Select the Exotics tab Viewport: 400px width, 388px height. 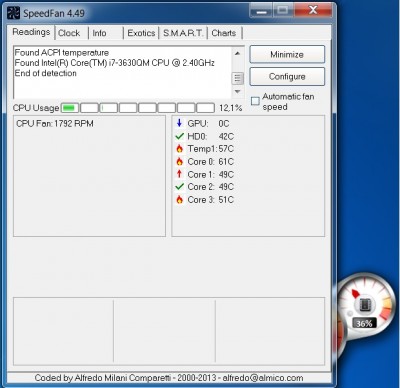click(x=141, y=33)
